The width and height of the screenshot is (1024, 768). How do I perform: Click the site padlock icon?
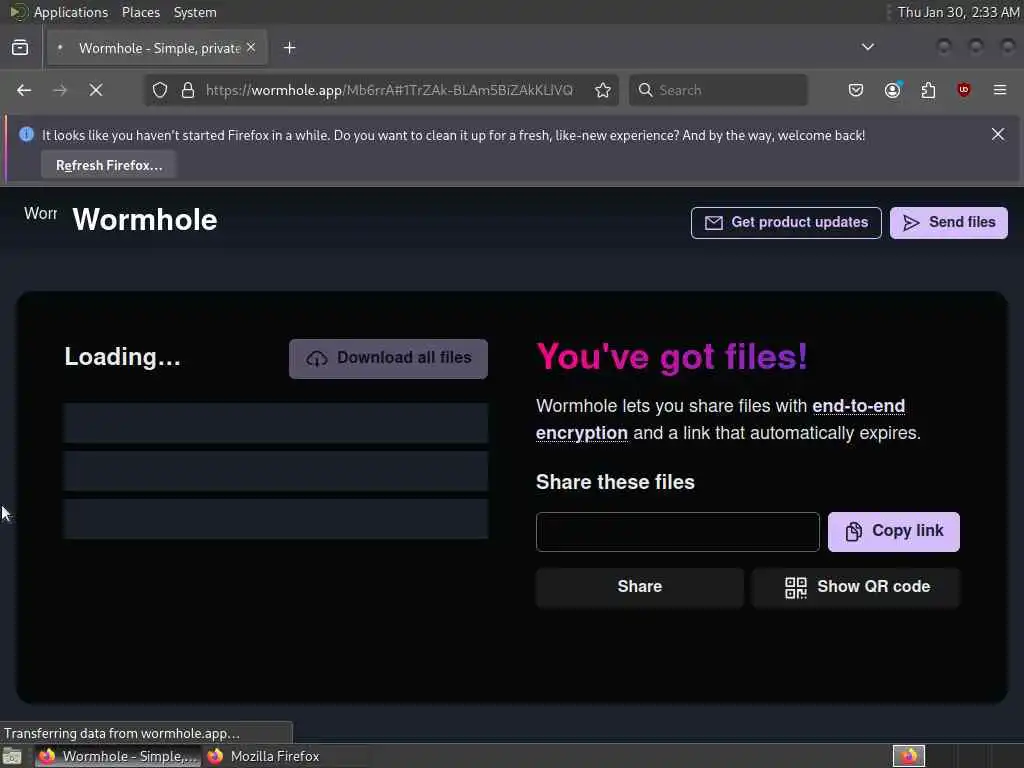188,90
